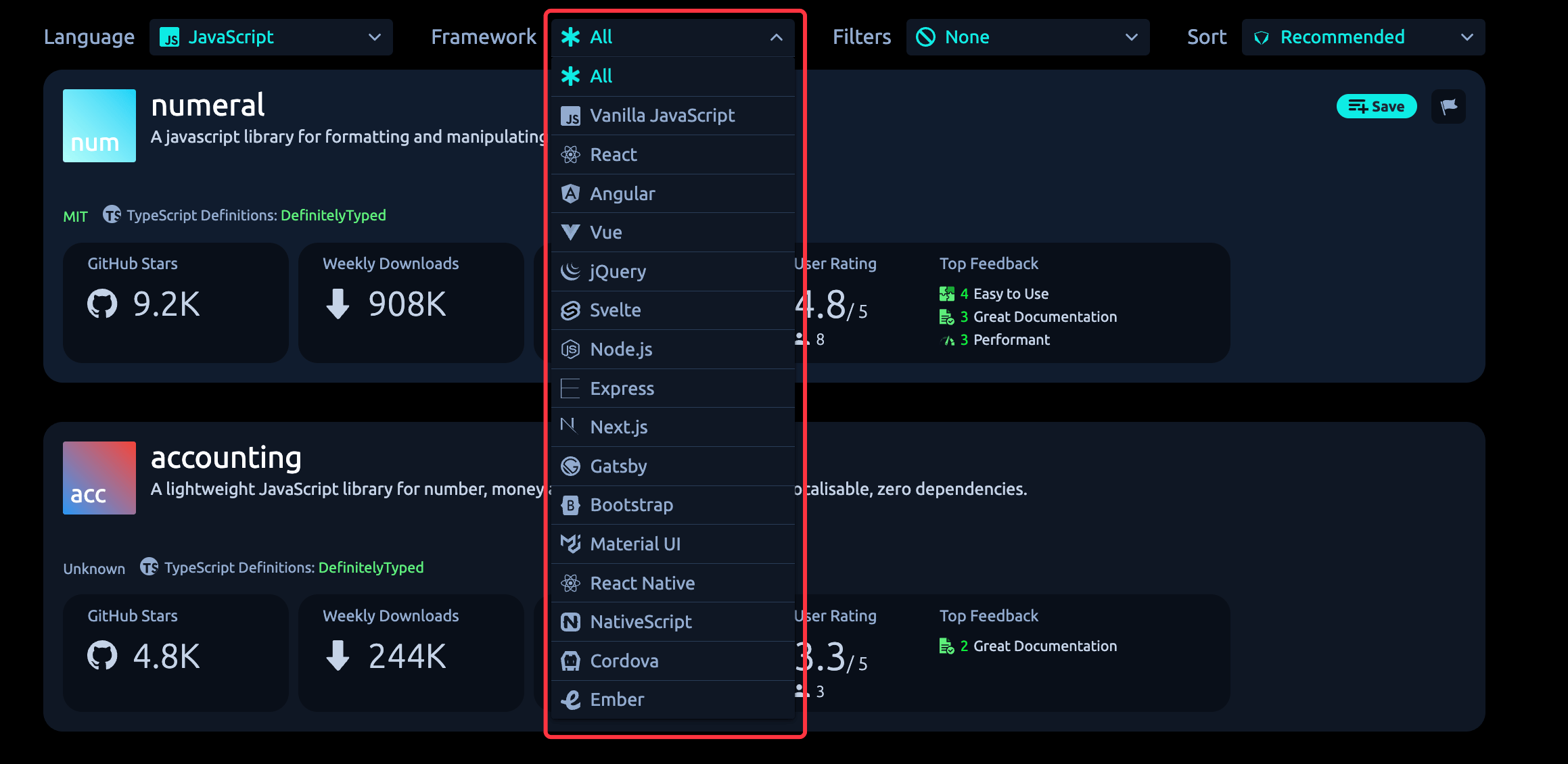The height and width of the screenshot is (764, 1568).
Task: Select the Cordova framework option
Action: pos(624,661)
